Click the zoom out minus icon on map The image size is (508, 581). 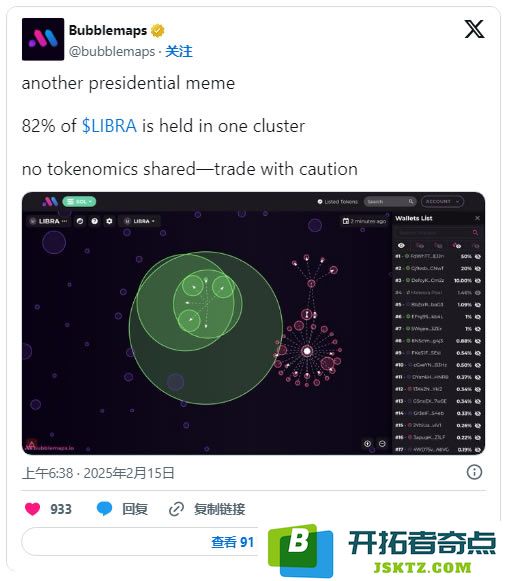[x=382, y=444]
